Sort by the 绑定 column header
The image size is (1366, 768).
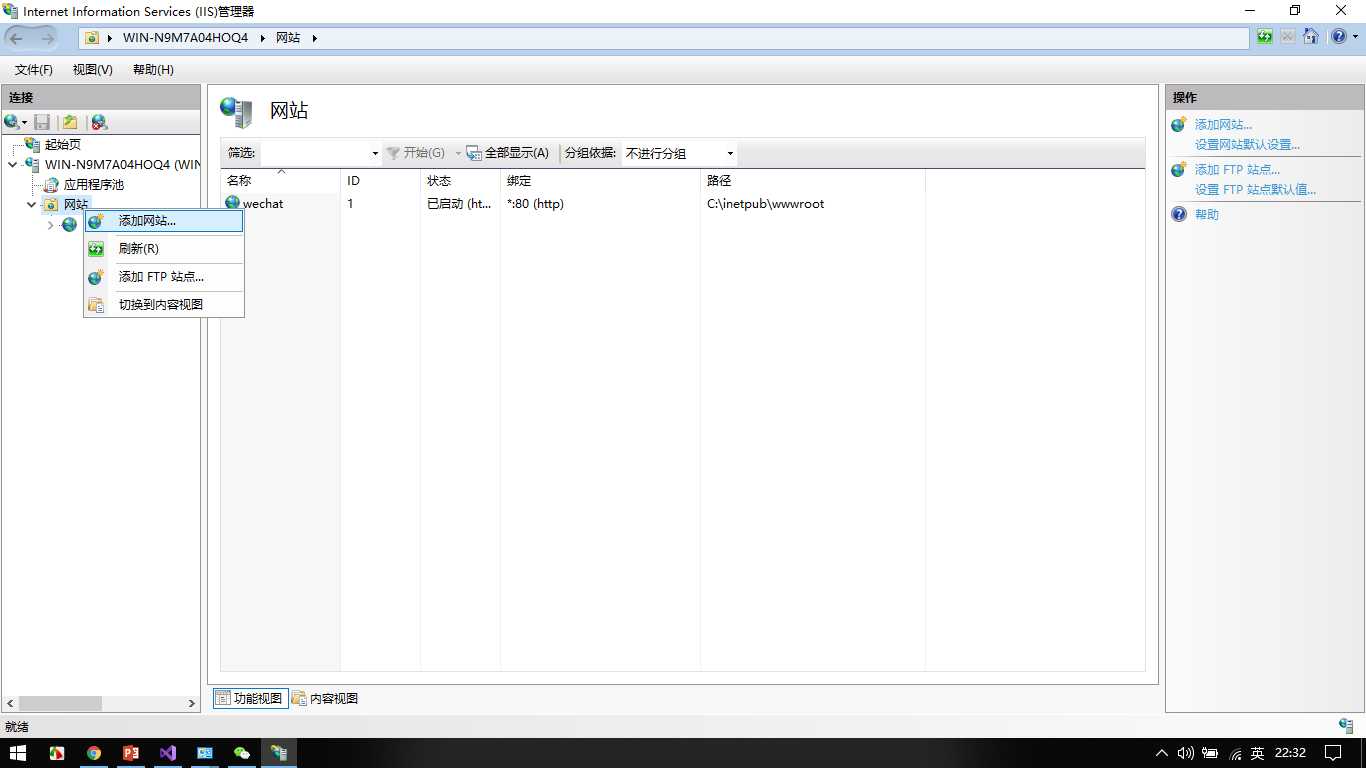tap(601, 181)
